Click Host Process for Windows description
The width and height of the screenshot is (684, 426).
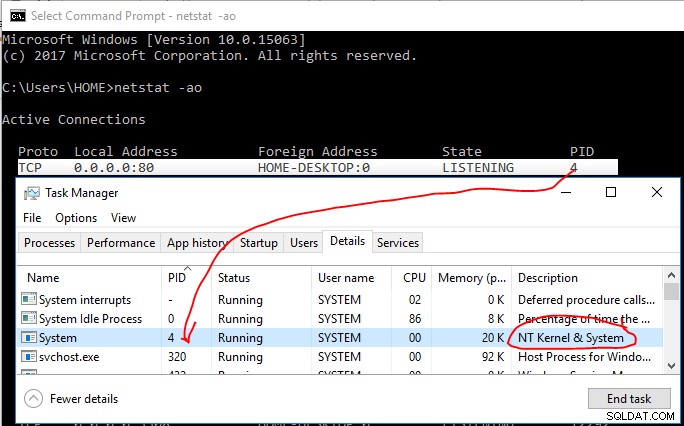click(x=585, y=357)
